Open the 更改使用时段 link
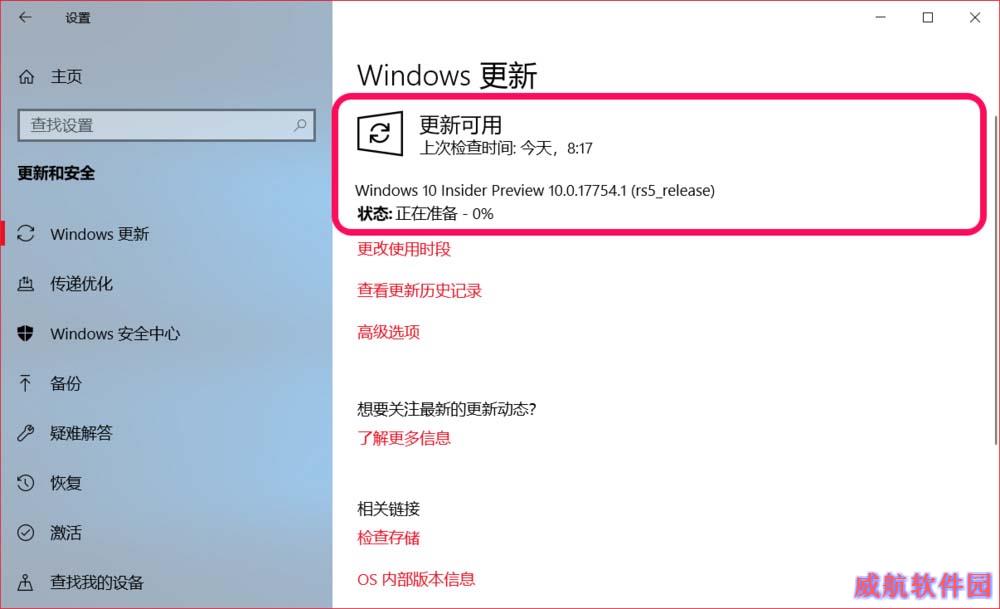Screen dimensions: 1000x609 (x=404, y=249)
